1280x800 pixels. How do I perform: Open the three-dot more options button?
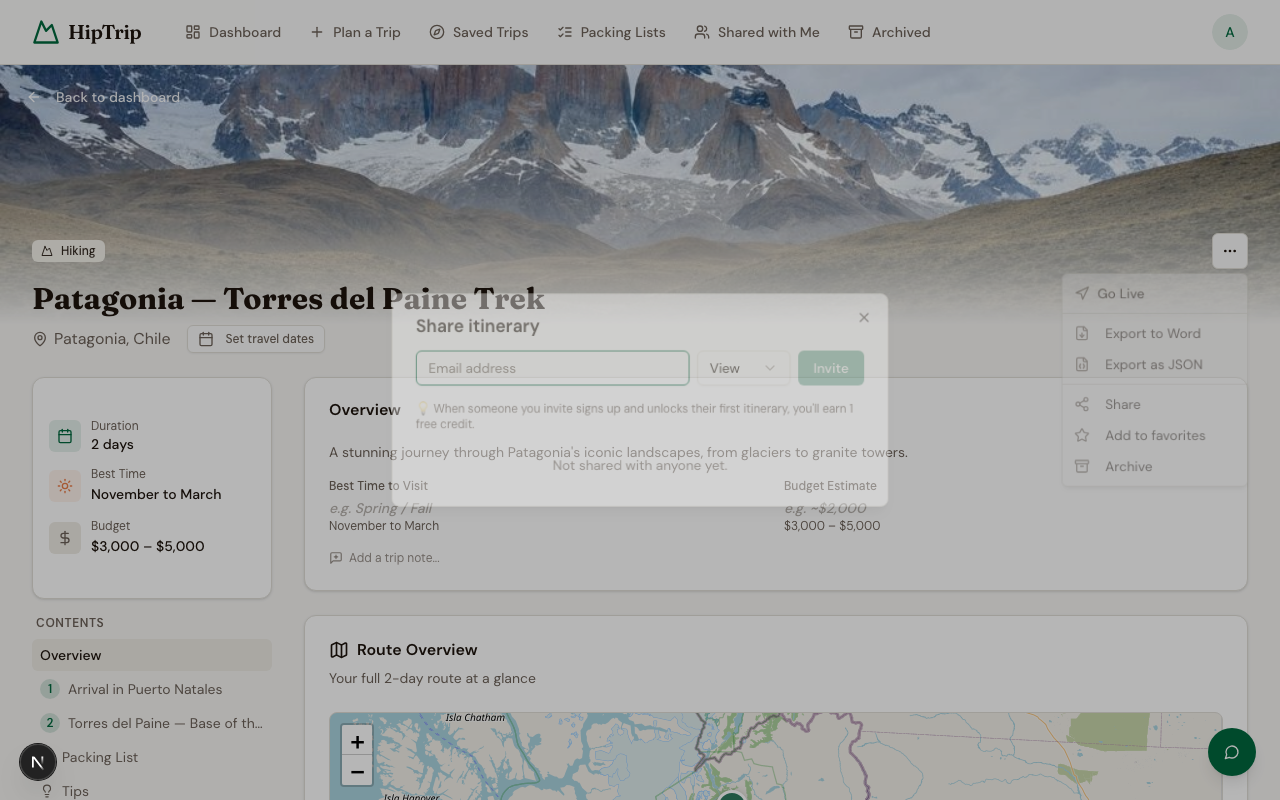pos(1230,251)
